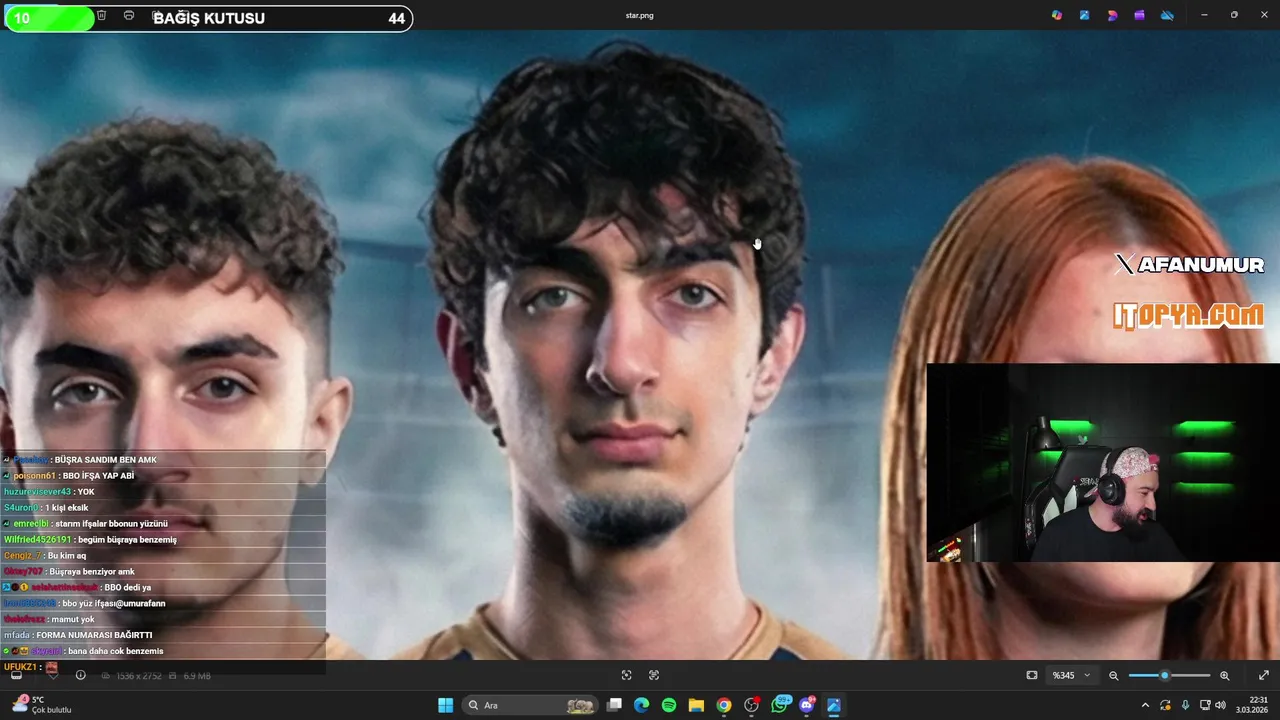Open Google Chrome from the taskbar
Image resolution: width=1280 pixels, height=720 pixels.
coord(723,705)
